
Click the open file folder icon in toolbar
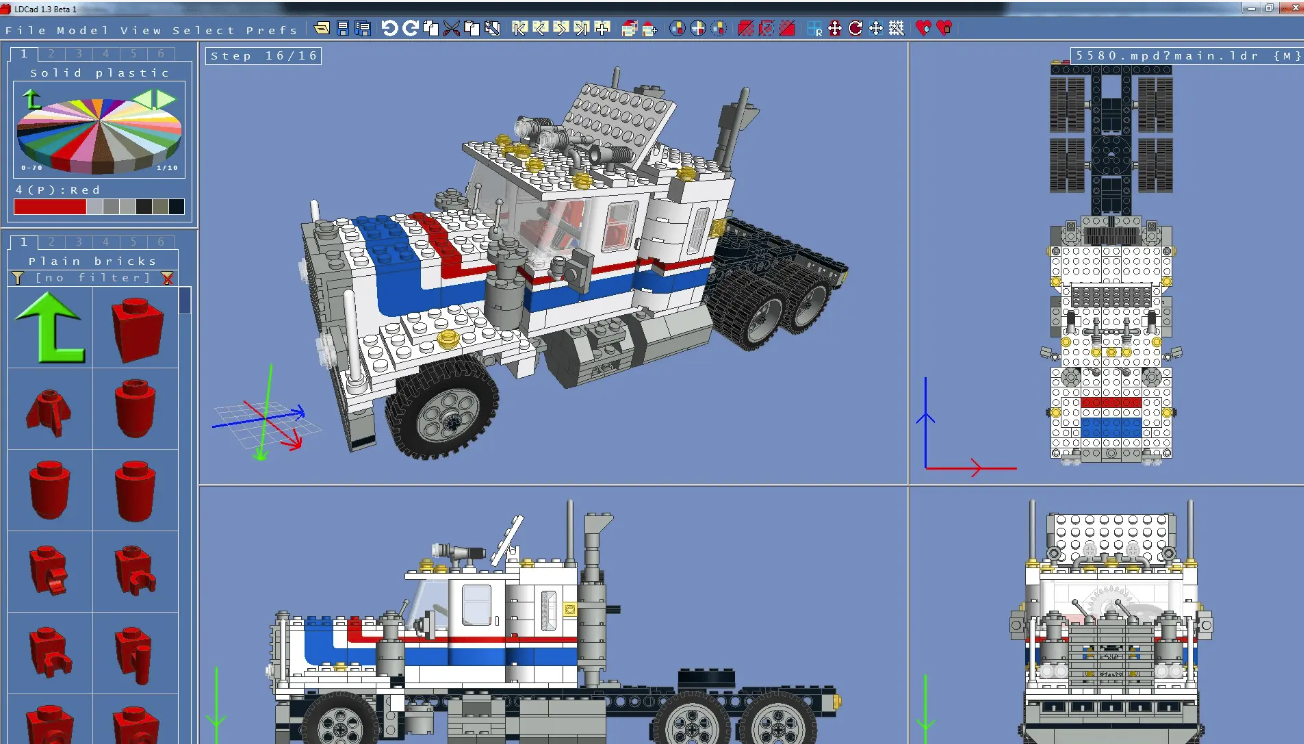tap(322, 28)
